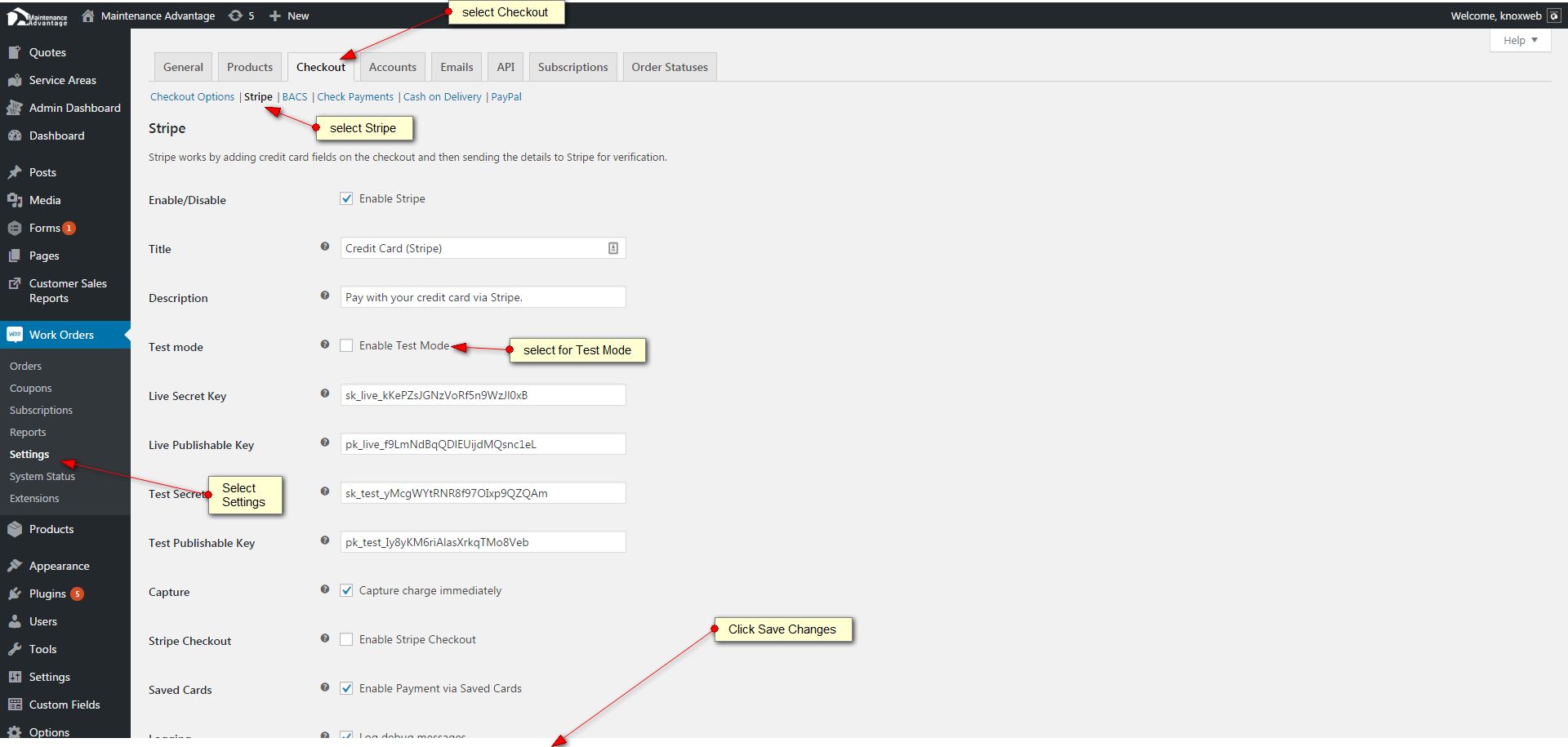
Task: Click the help tooltip icon for Saved Cards
Action: click(x=324, y=687)
